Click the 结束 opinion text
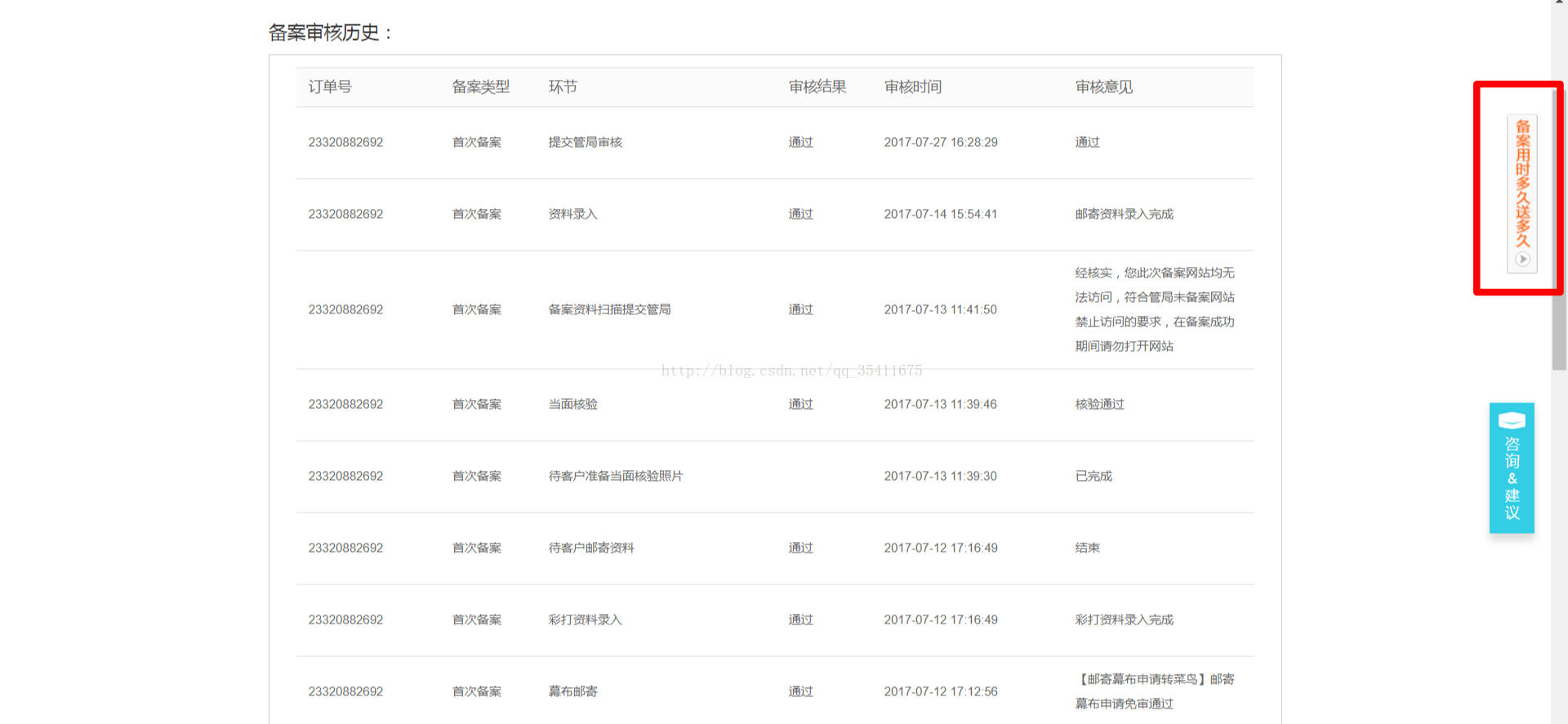This screenshot has height=724, width=1568. pyautogui.click(x=1088, y=548)
